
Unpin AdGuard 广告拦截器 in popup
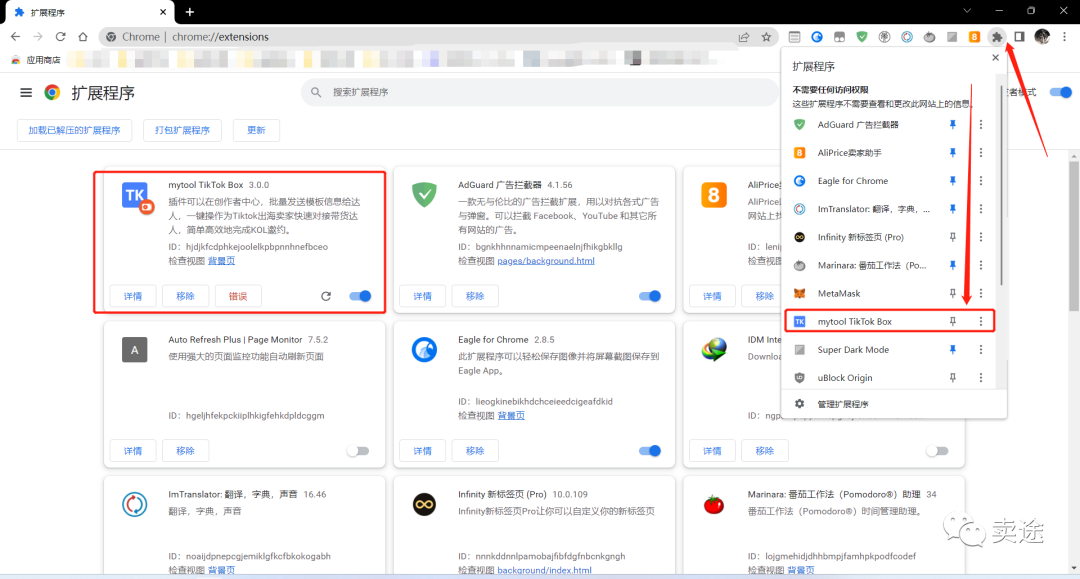point(953,125)
